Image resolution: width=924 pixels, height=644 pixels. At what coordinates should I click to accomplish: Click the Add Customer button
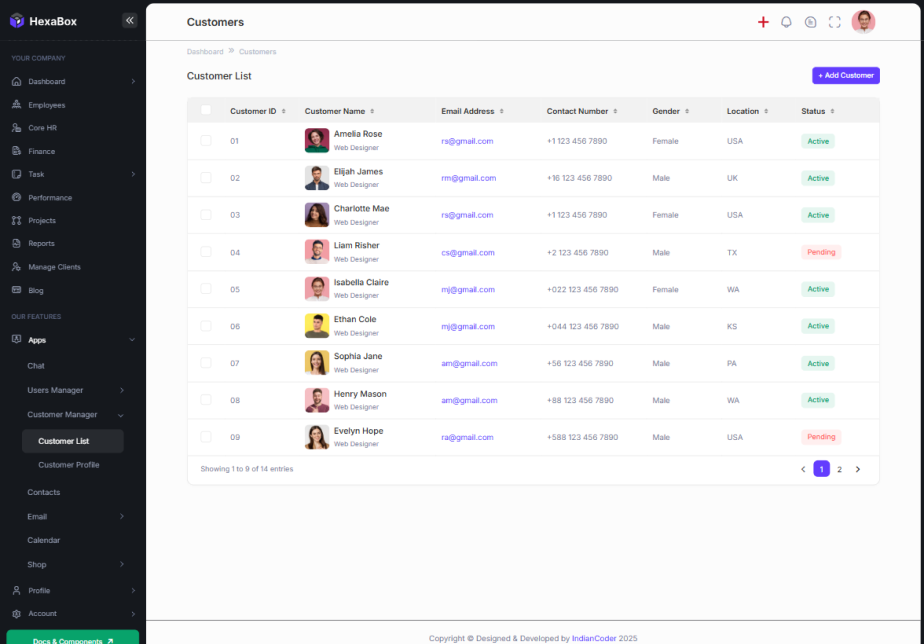point(845,76)
